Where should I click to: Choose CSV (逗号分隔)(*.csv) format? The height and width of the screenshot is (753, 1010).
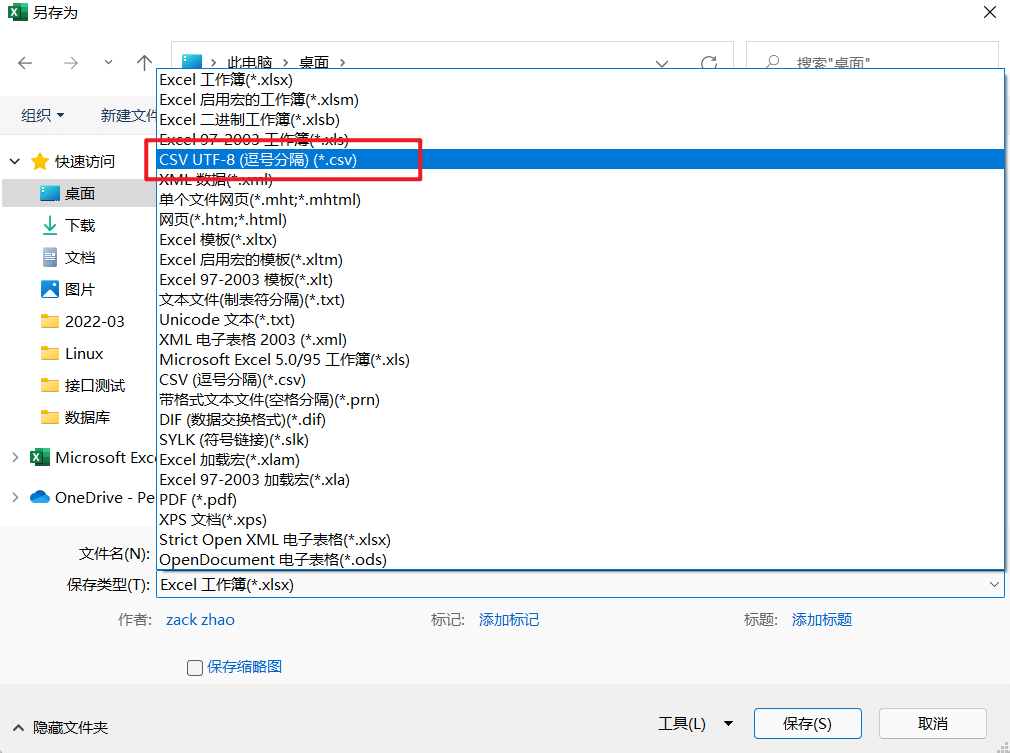coord(580,379)
